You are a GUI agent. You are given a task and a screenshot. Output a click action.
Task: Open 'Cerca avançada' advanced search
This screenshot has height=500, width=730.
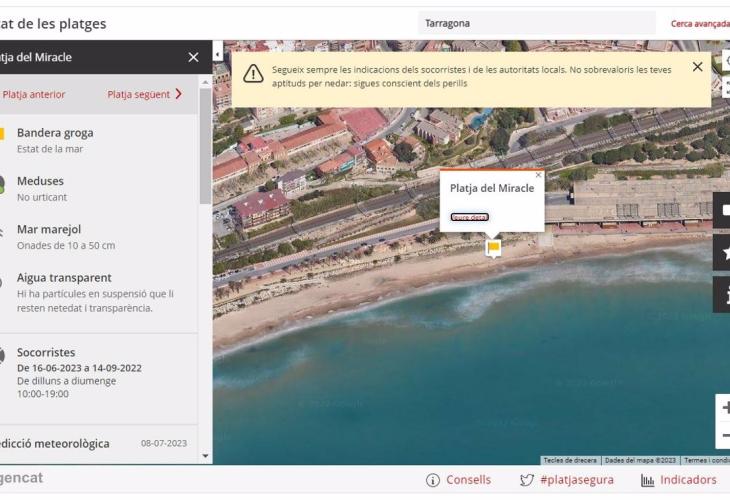tap(699, 23)
